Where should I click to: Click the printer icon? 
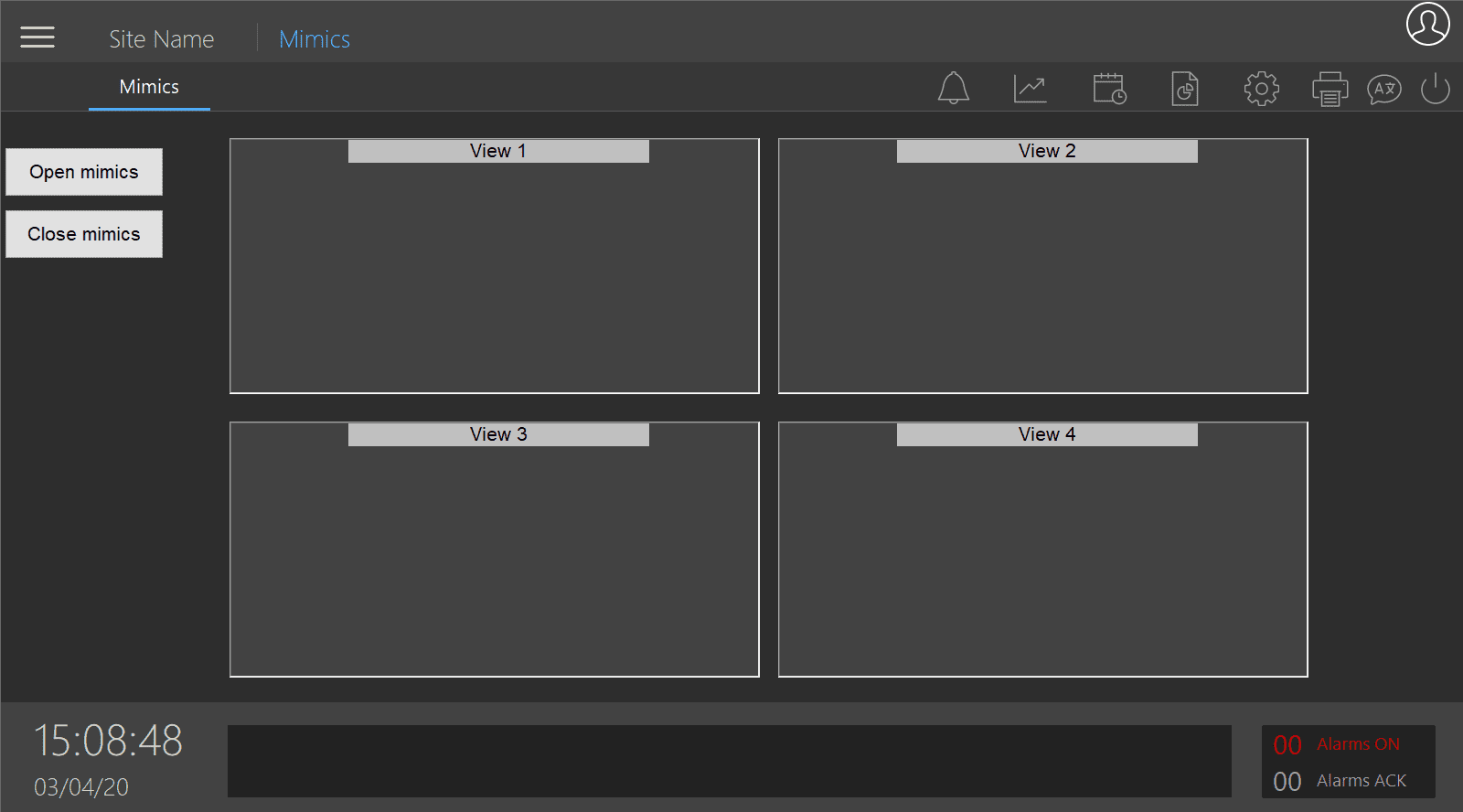click(1330, 89)
